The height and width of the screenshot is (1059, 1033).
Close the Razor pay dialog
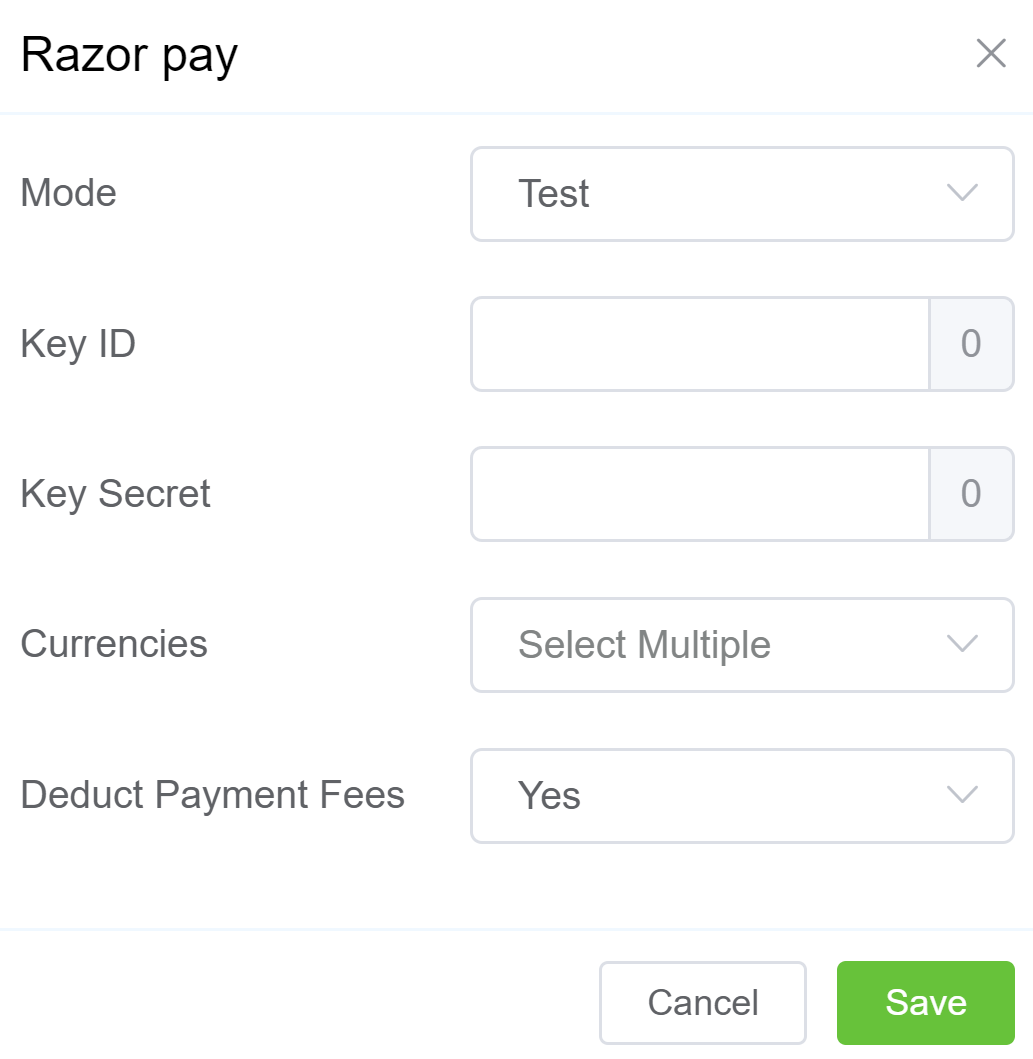(x=990, y=54)
